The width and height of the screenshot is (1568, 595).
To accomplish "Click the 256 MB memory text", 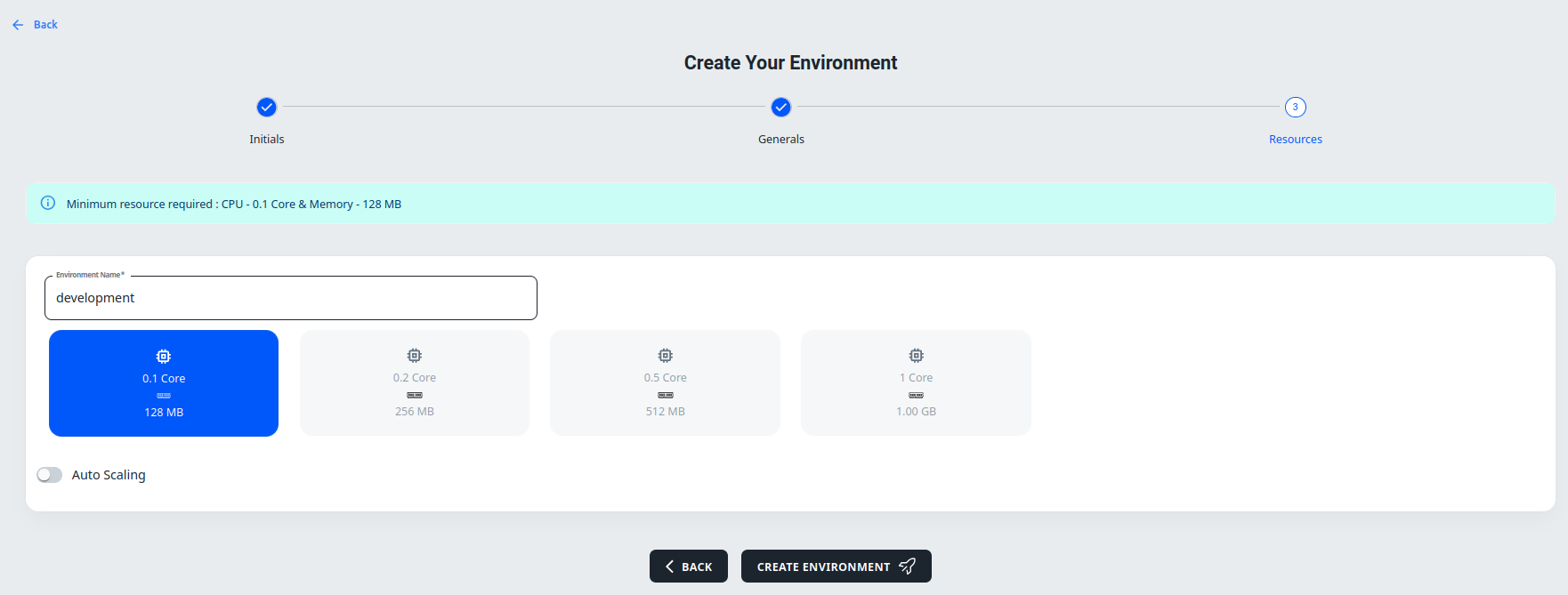I will pyautogui.click(x=415, y=412).
